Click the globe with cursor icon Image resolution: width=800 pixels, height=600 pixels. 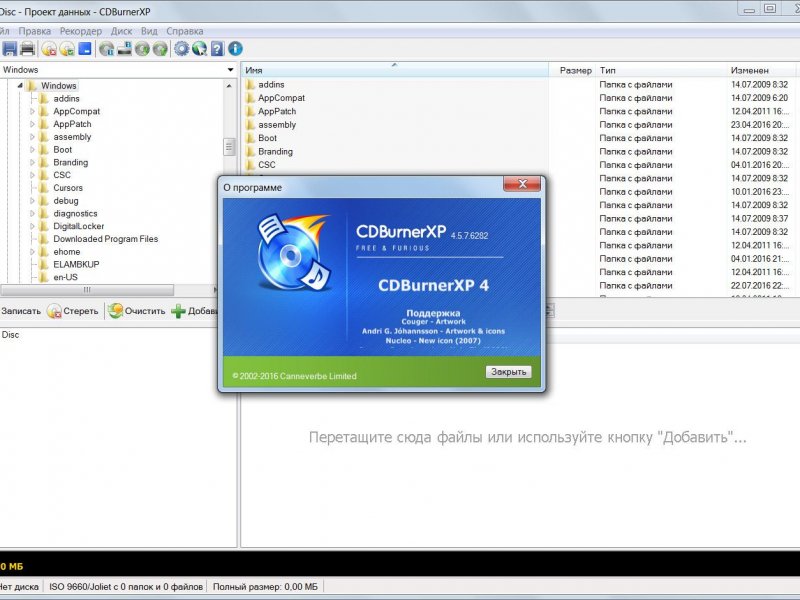[x=199, y=49]
